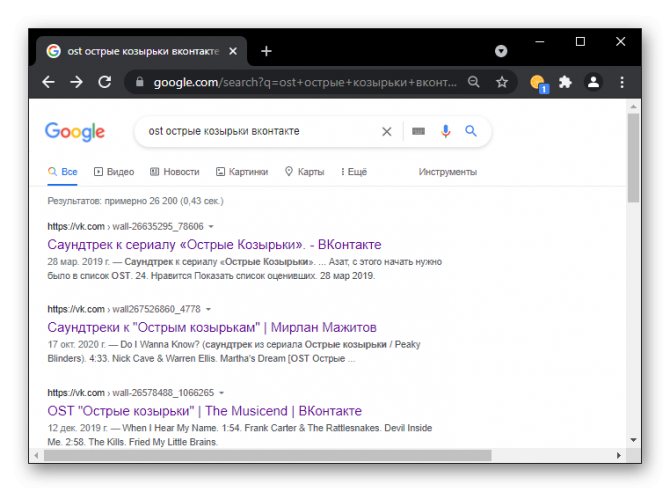
Task: Open result 'OST "Острые козырьки" | The Musicend | ВКонтакте'
Action: [x=204, y=411]
